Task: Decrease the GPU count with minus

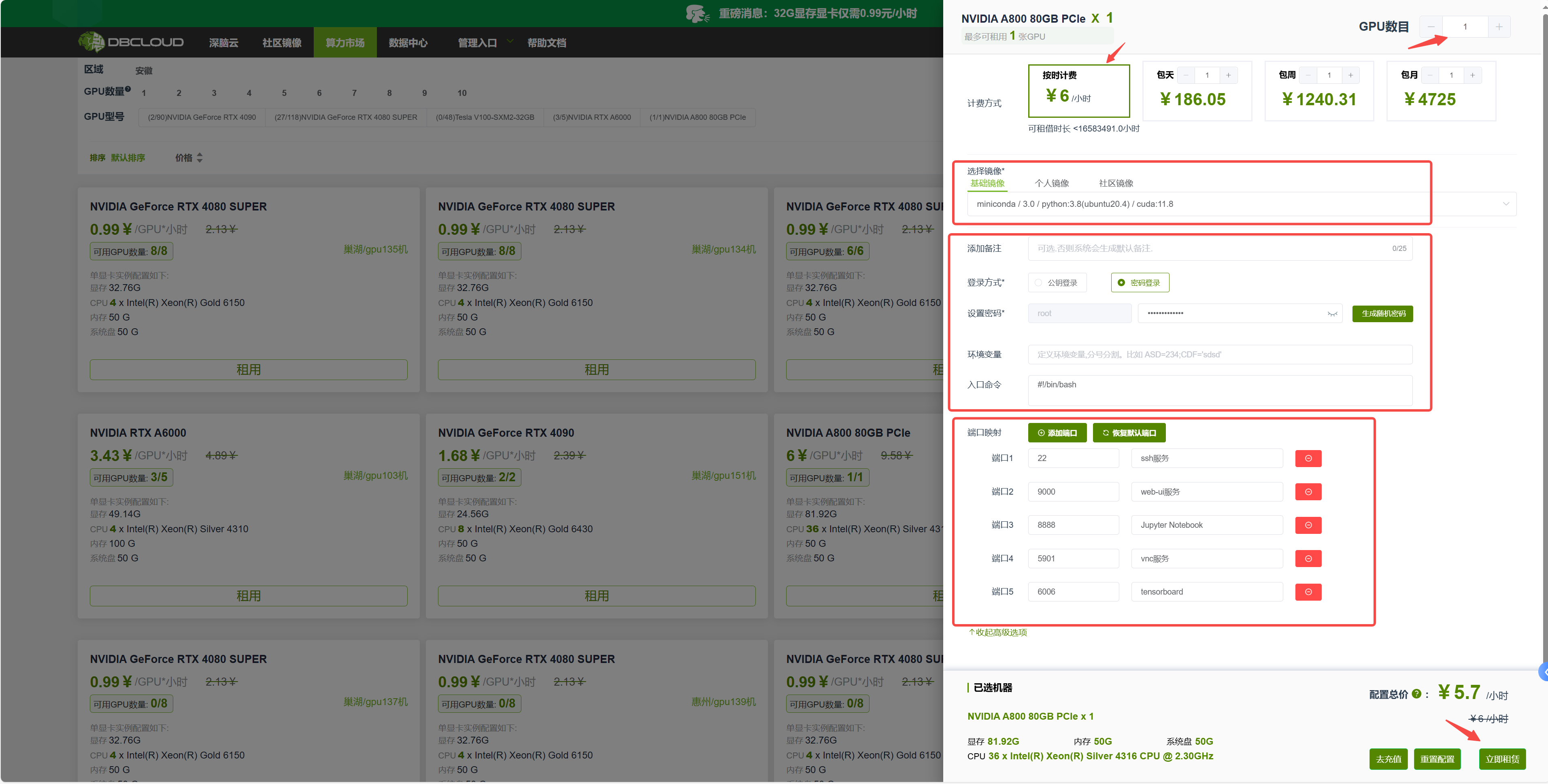Action: (1431, 27)
